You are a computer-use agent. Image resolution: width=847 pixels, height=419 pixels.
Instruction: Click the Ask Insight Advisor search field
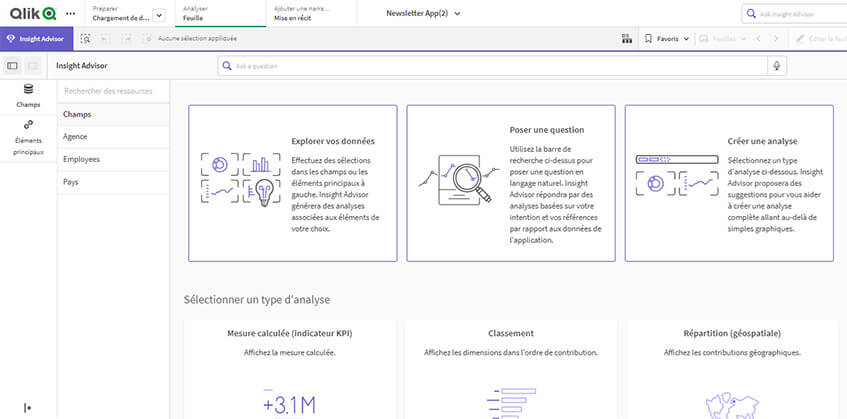coord(794,14)
